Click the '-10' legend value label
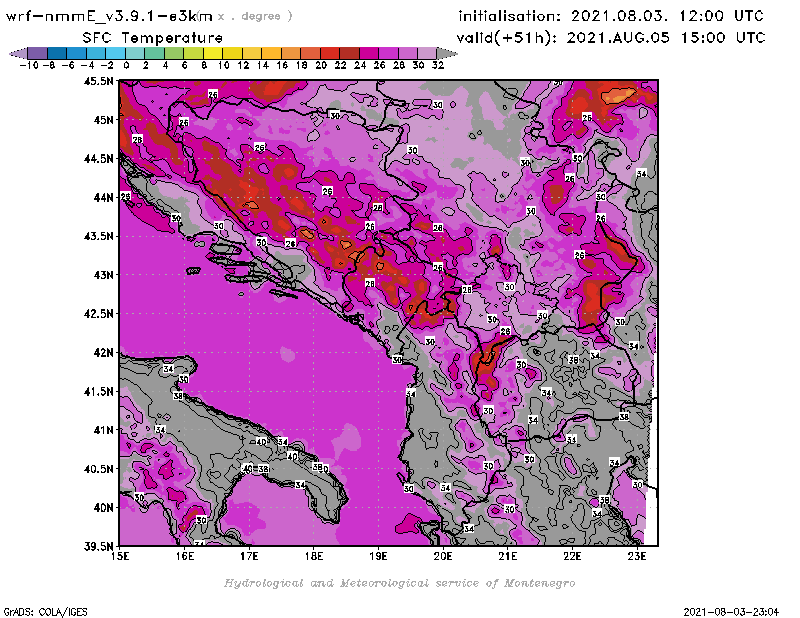The width and height of the screenshot is (800, 618). coord(29,65)
